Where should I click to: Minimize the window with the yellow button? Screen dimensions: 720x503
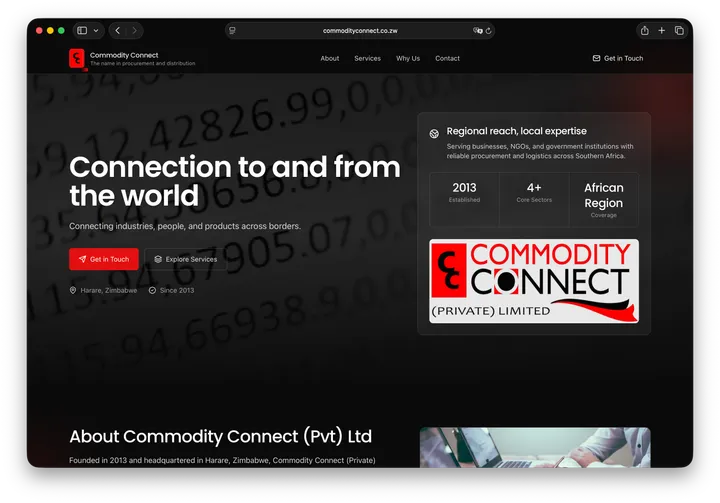click(51, 31)
